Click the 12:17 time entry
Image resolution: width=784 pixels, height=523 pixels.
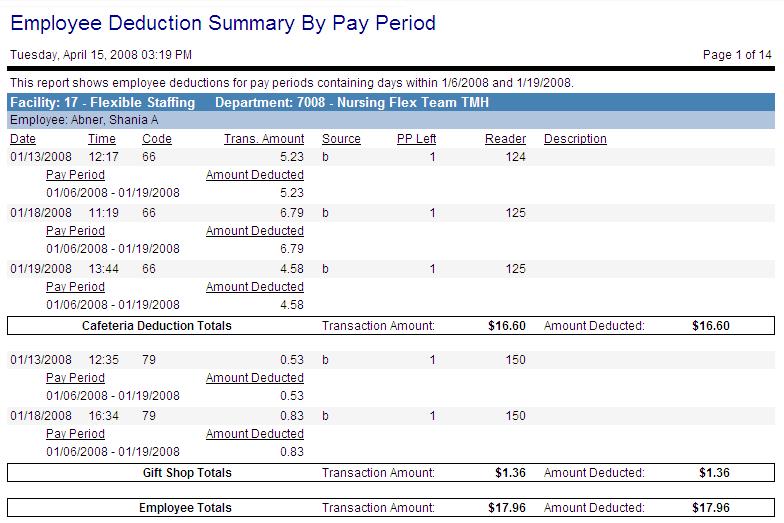(x=104, y=157)
